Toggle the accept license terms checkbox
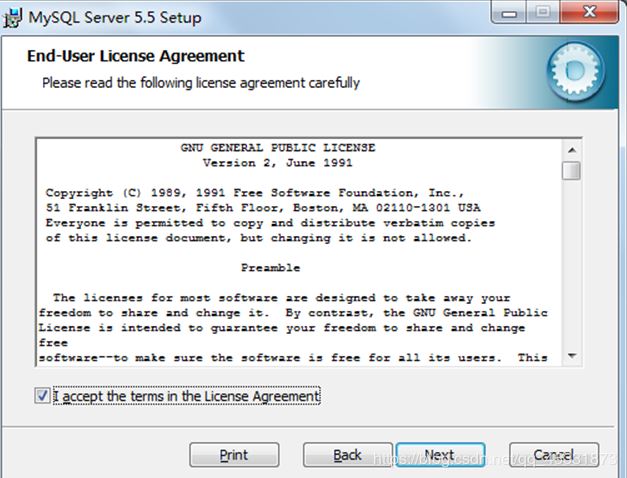 tap(42, 396)
